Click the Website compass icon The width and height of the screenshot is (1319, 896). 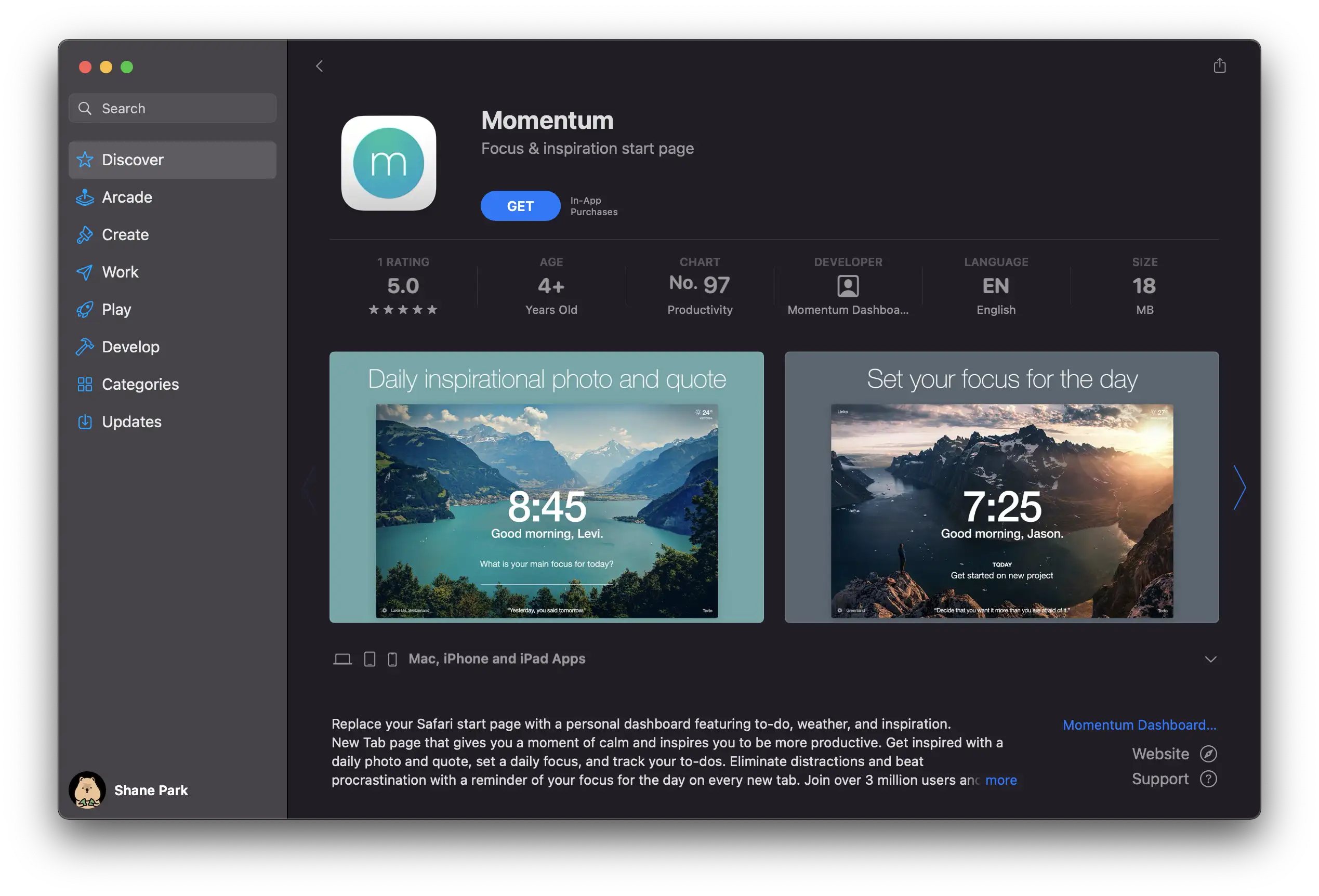pos(1208,754)
